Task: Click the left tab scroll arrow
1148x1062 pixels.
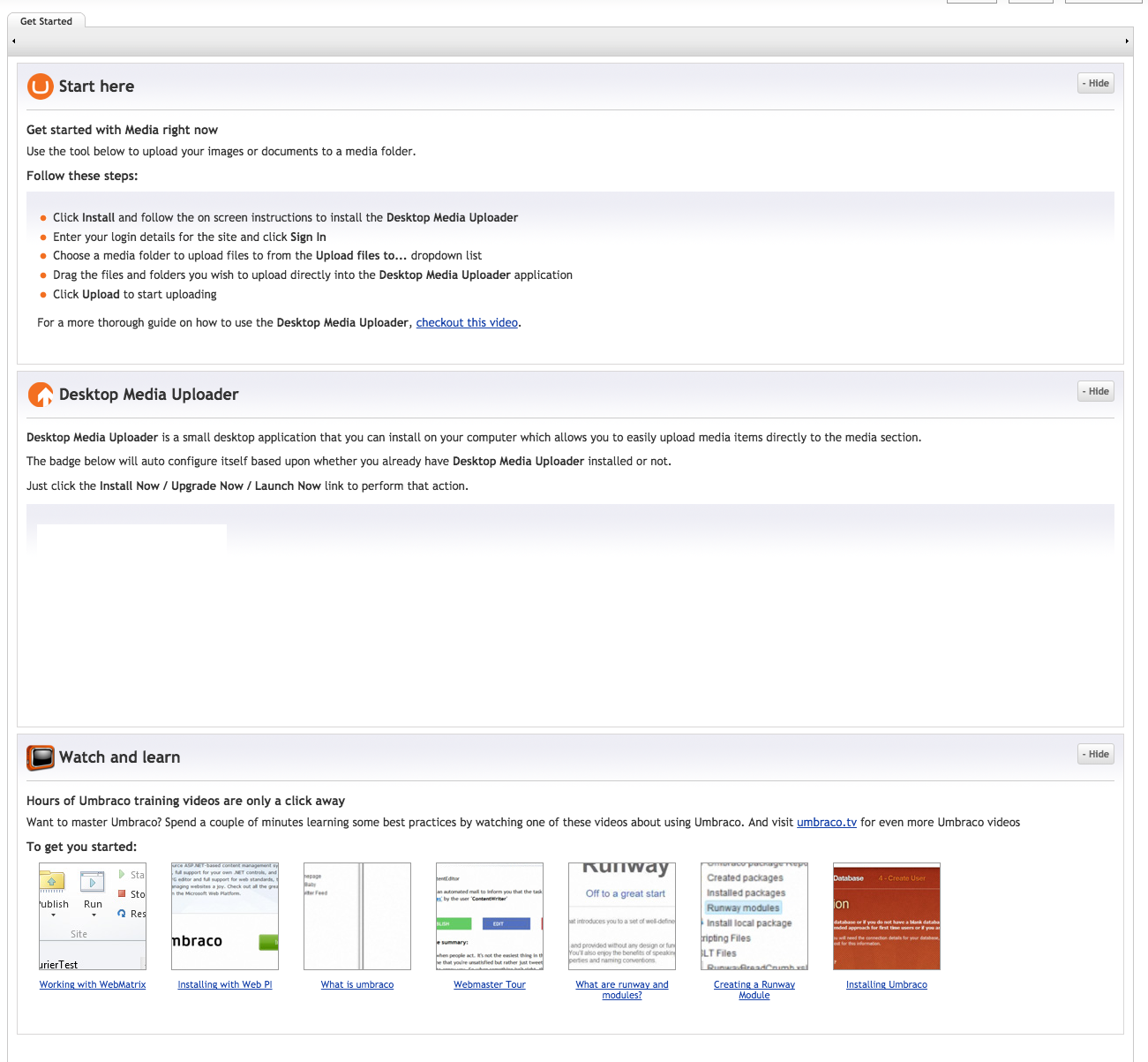Action: 14,41
